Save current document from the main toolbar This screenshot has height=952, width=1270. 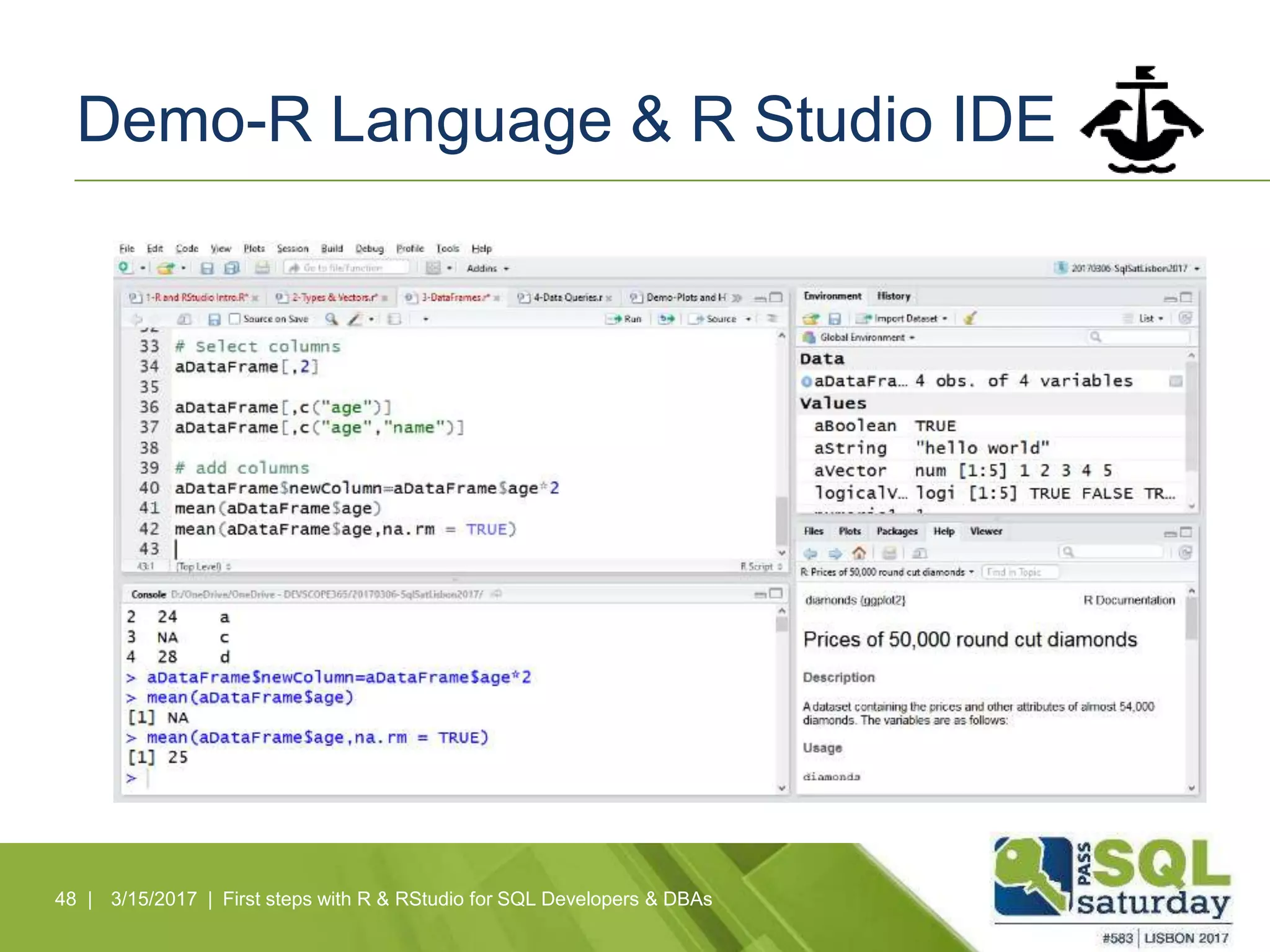(207, 268)
